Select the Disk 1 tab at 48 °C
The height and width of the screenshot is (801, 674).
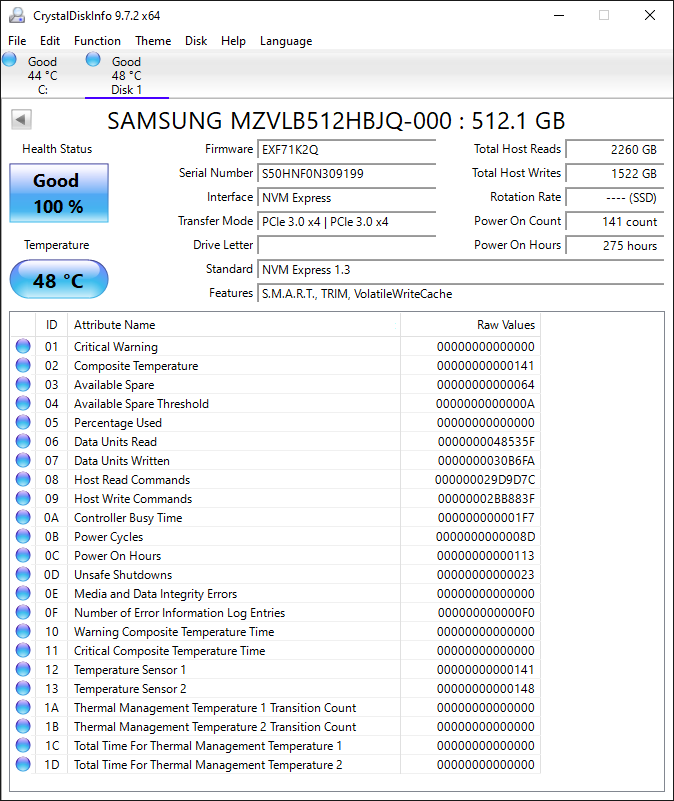point(126,75)
